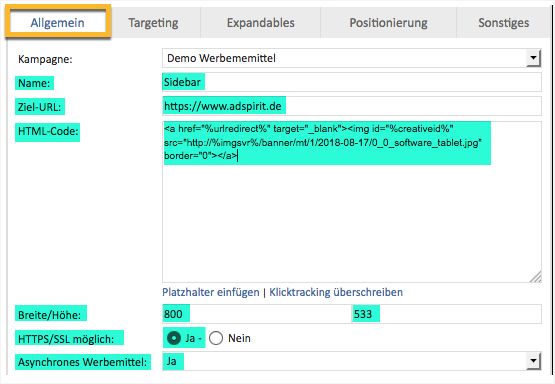This screenshot has height=384, width=555.
Task: Switch to the Allgemein tab
Action: 58,22
